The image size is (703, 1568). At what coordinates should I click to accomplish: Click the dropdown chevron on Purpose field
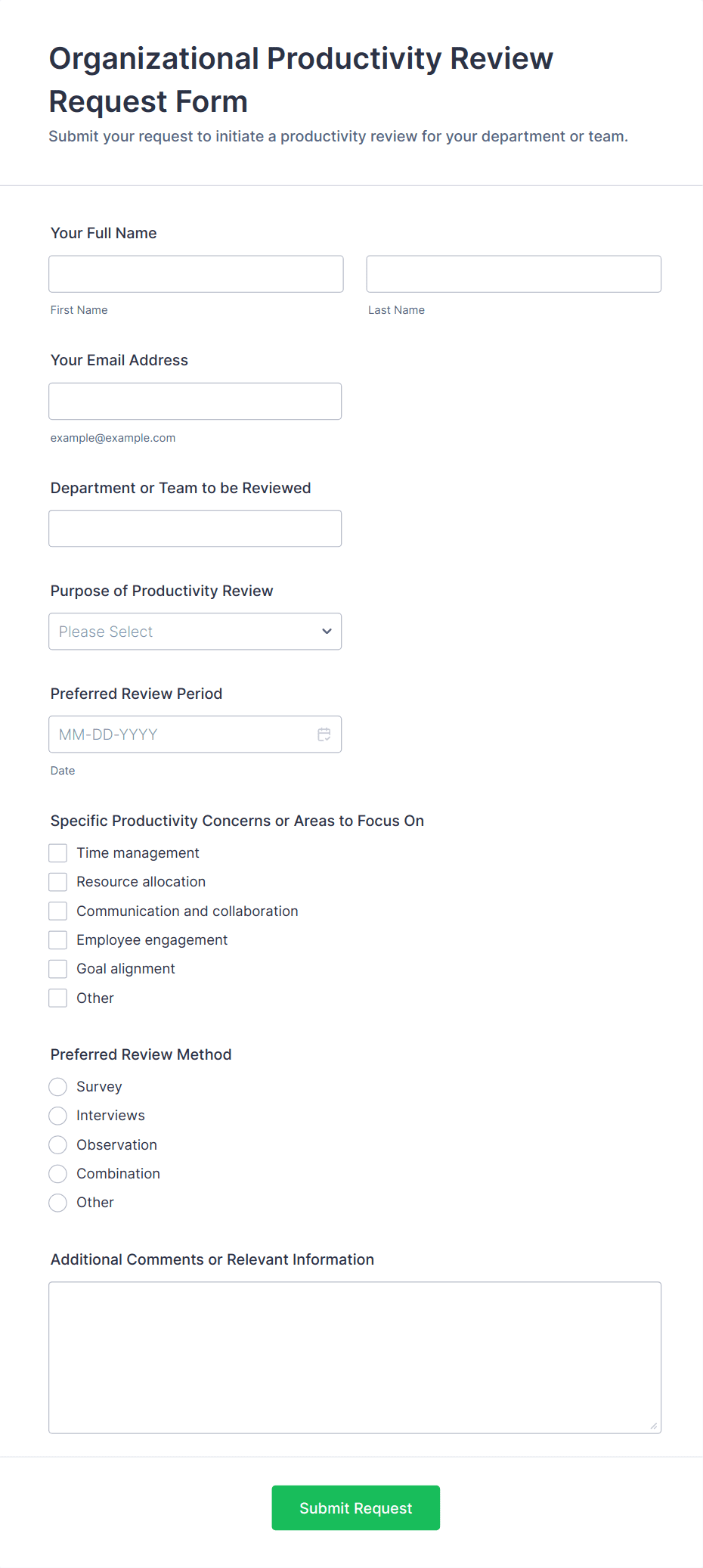(326, 631)
